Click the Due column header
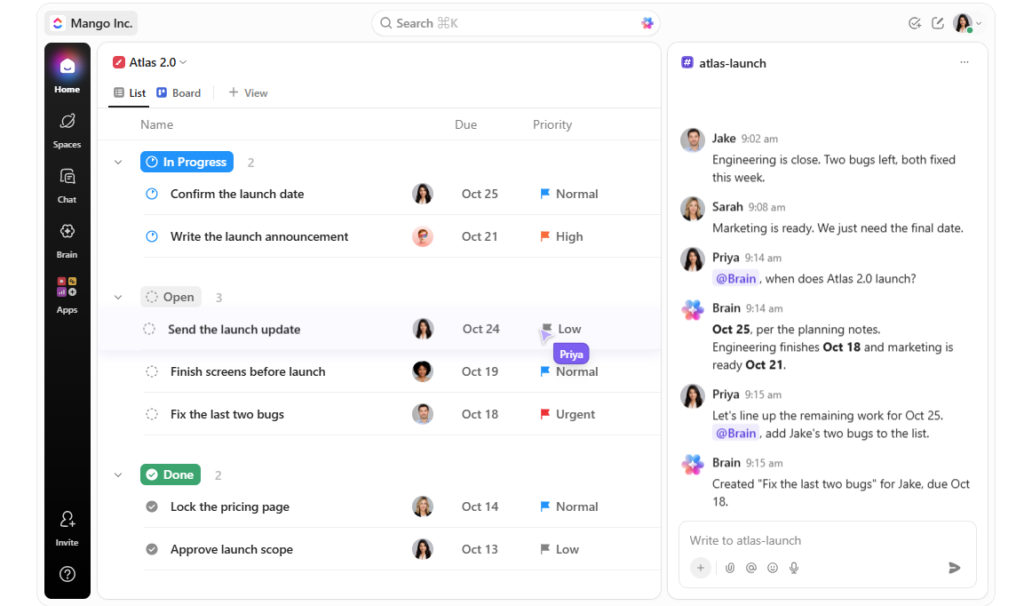The image size is (1024, 606). point(466,125)
